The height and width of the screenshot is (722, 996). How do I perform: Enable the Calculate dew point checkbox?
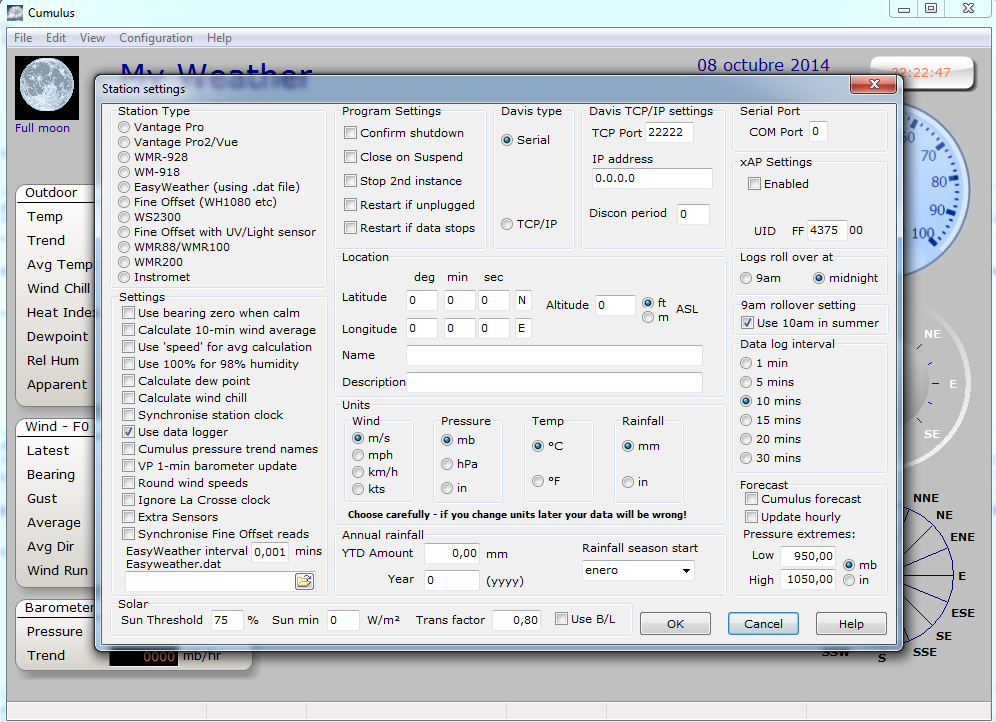128,381
